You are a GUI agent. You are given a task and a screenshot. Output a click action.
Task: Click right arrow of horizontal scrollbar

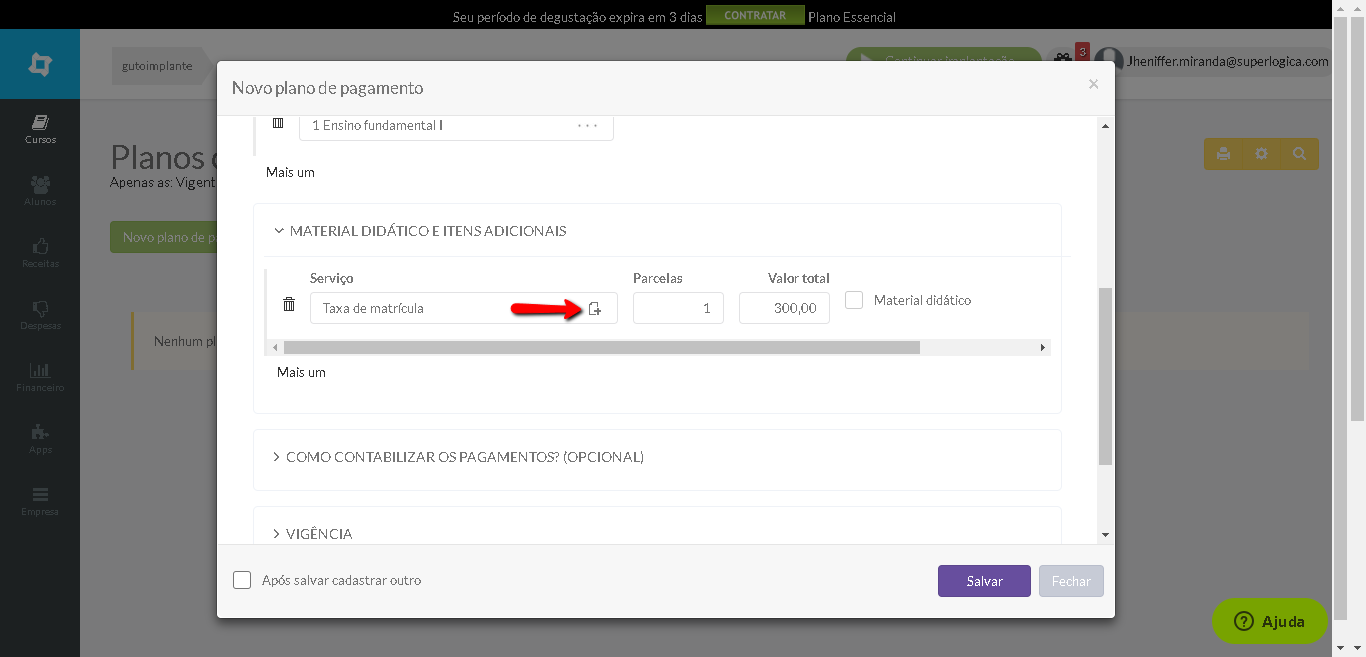pos(1043,347)
